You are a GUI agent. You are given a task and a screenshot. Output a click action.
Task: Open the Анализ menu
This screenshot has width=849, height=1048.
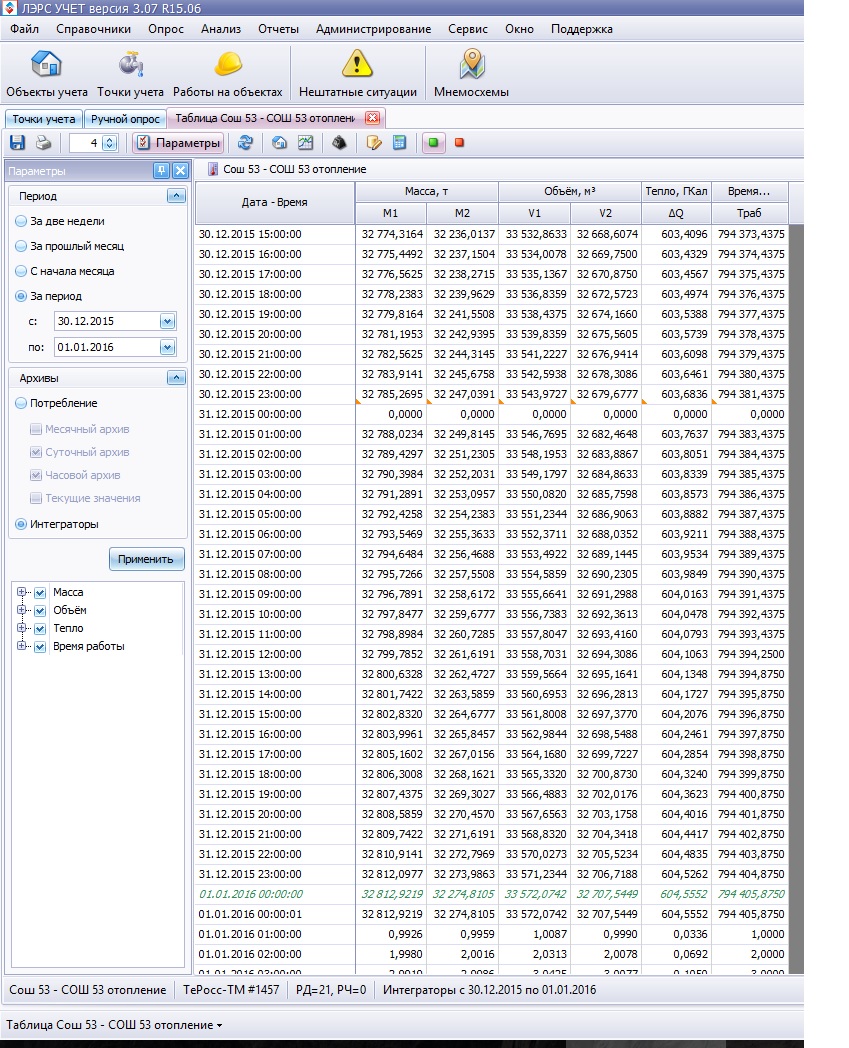pyautogui.click(x=221, y=29)
